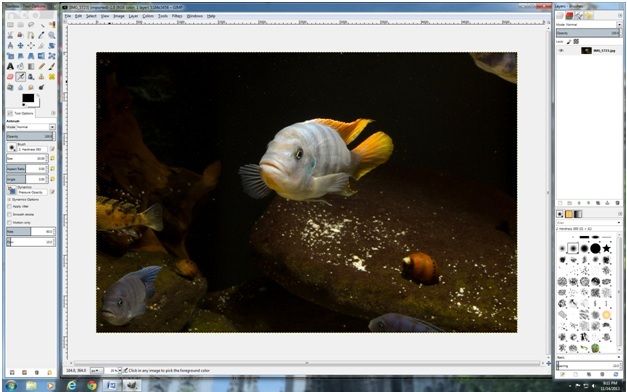Image resolution: width=627 pixels, height=392 pixels.
Task: Toggle visibility eye of IMG layer
Action: tap(561, 50)
